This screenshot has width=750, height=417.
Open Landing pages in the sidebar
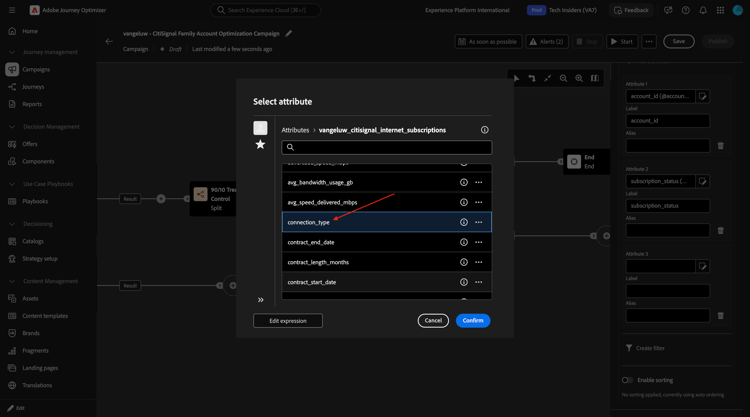(40, 368)
